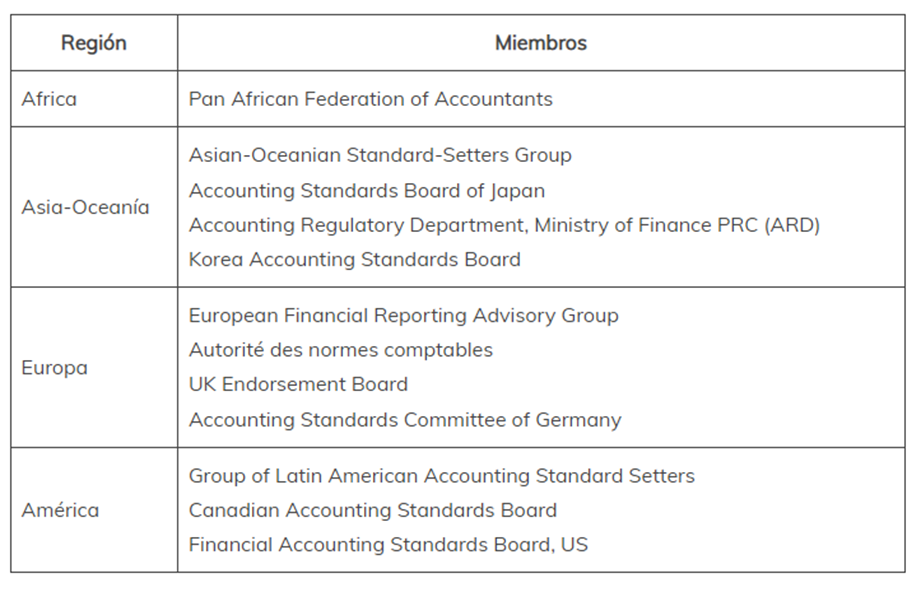
Task: Click the word Germany in table
Action: tap(579, 421)
